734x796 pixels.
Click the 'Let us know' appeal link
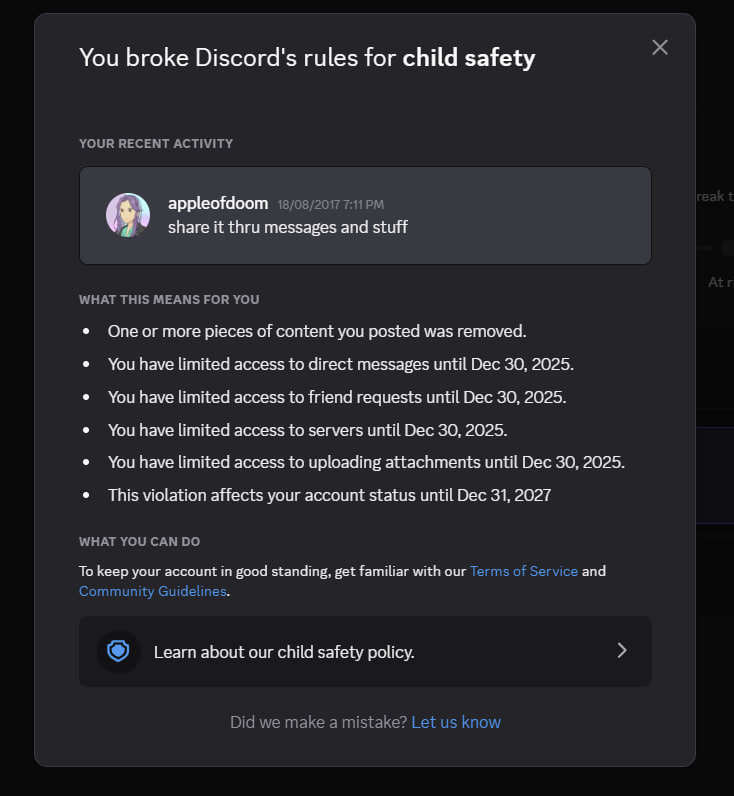pyautogui.click(x=456, y=722)
